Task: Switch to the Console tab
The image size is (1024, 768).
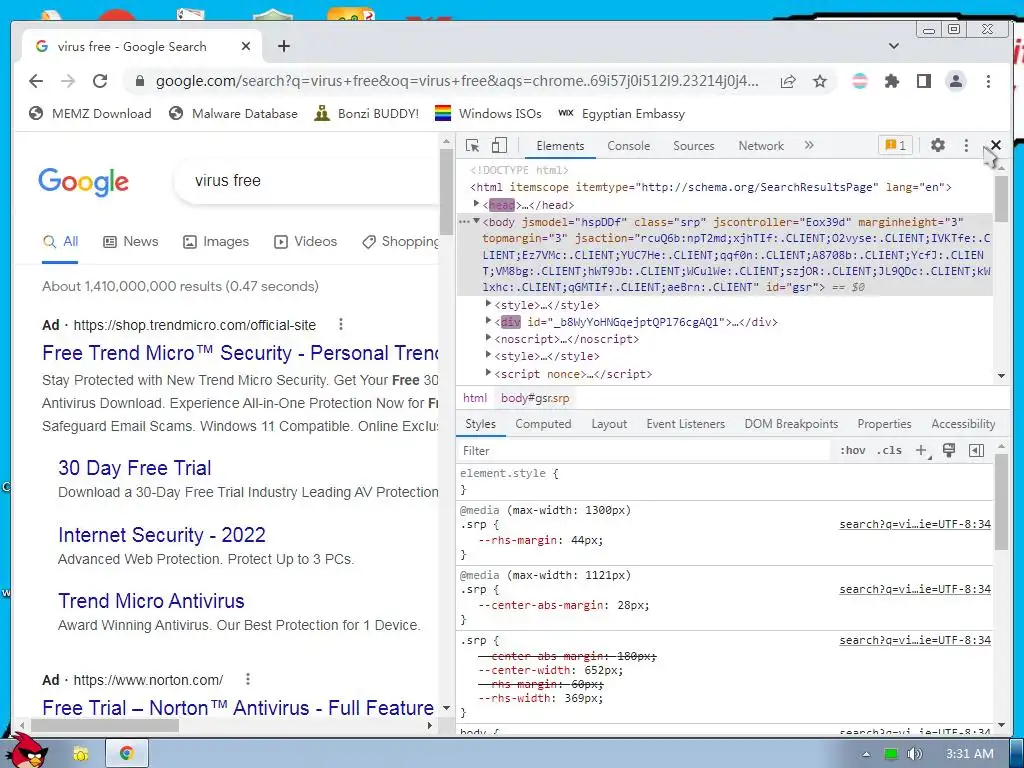Action: (628, 146)
